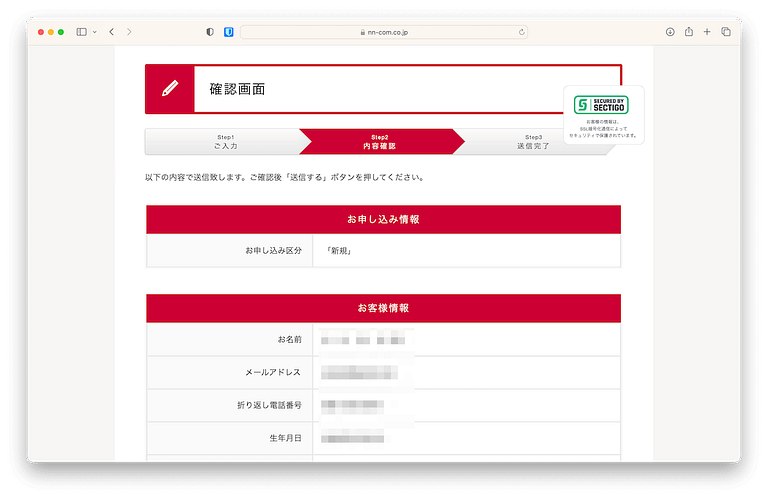Show the tab overview

click(x=726, y=32)
